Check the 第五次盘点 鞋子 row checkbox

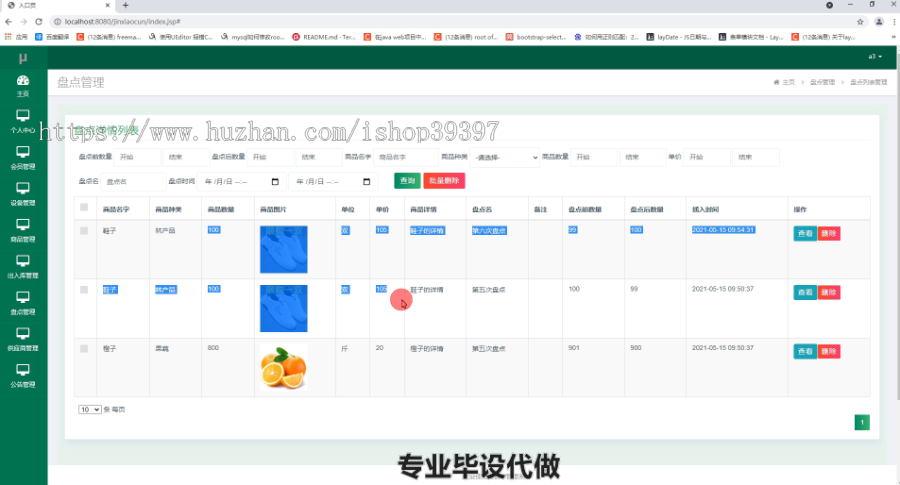pos(84,290)
